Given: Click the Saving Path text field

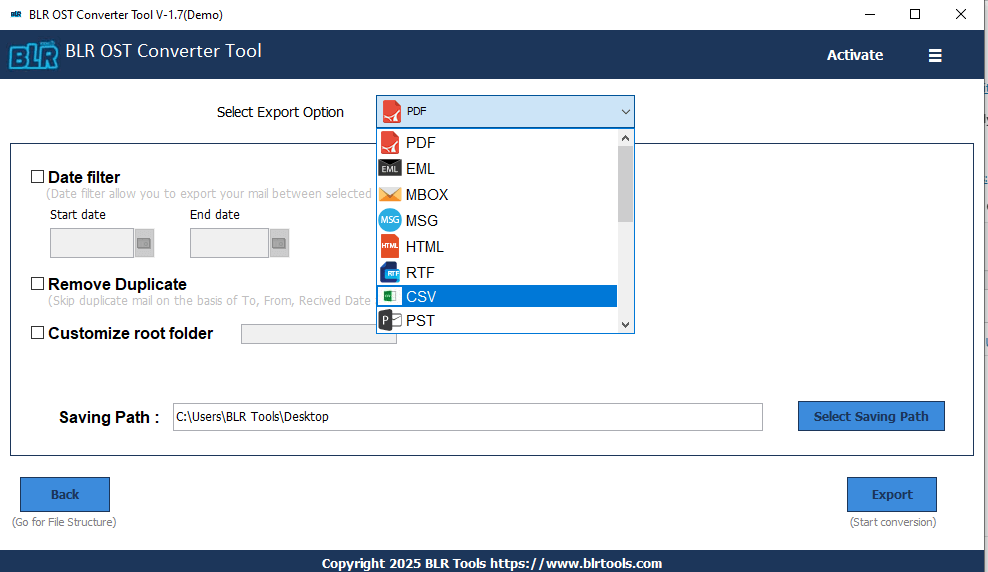Looking at the screenshot, I should pos(468,417).
